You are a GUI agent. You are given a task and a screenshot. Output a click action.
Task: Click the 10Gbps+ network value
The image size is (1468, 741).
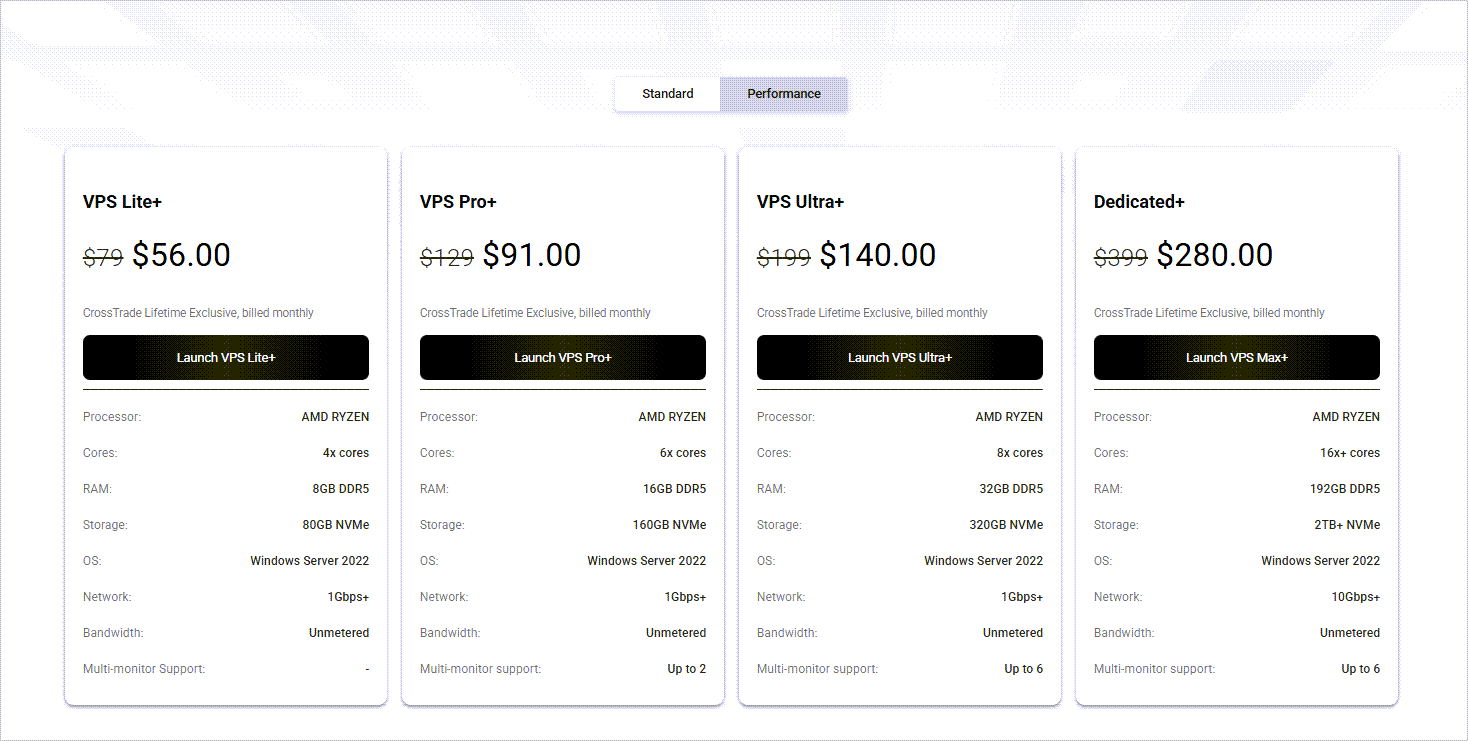click(1349, 597)
